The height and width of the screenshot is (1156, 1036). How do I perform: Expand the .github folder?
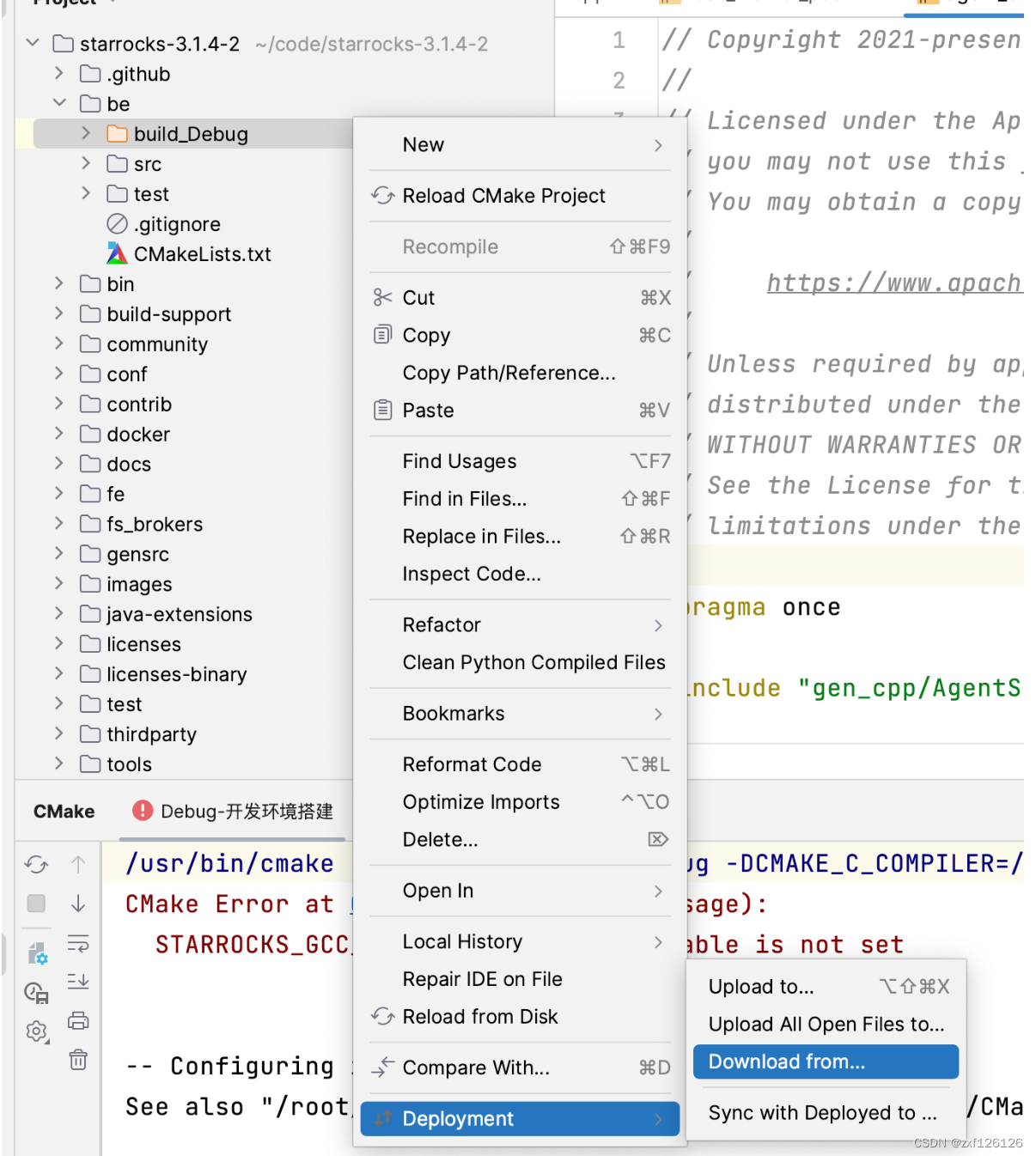(x=59, y=73)
